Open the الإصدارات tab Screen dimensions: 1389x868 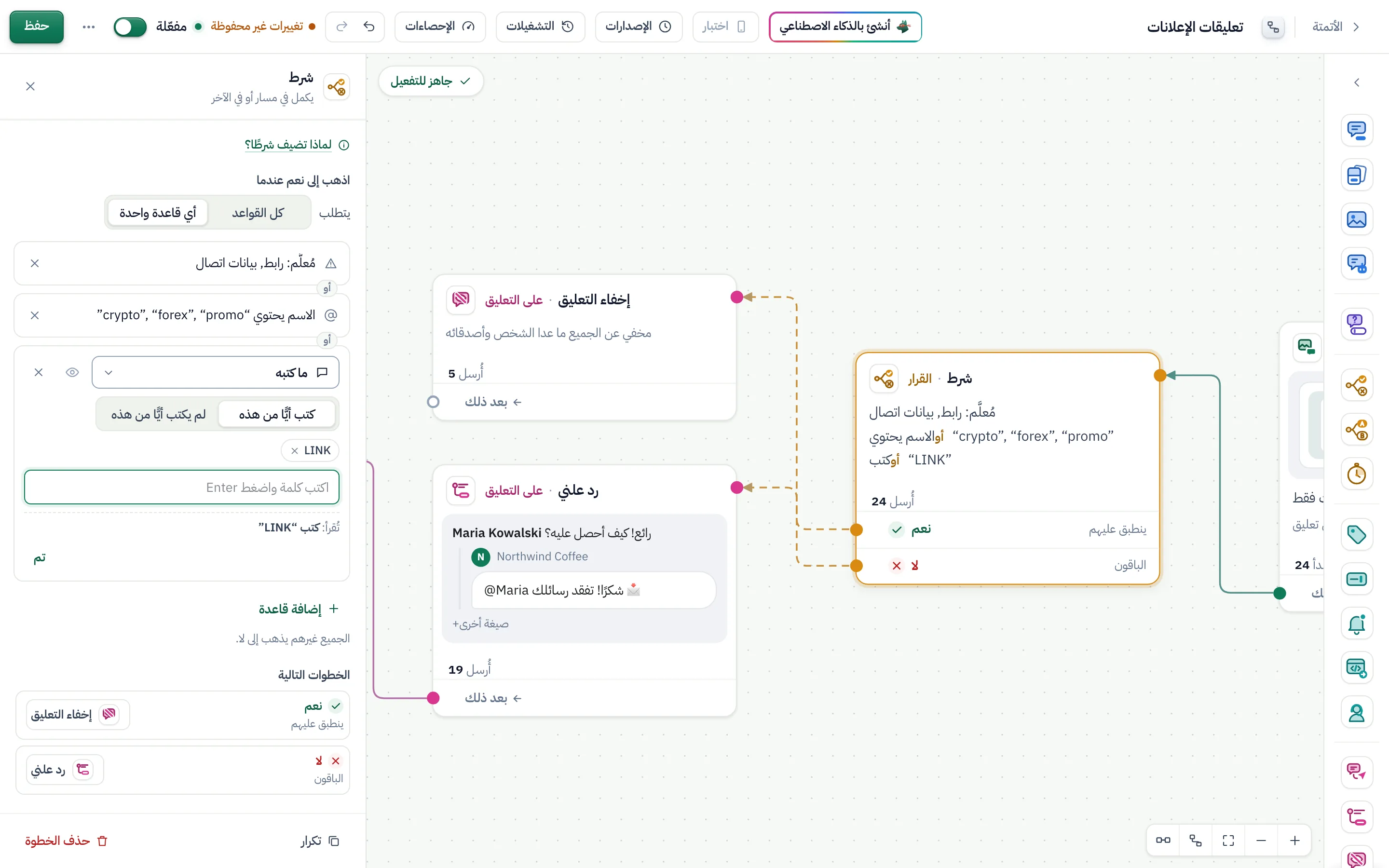pyautogui.click(x=639, y=27)
